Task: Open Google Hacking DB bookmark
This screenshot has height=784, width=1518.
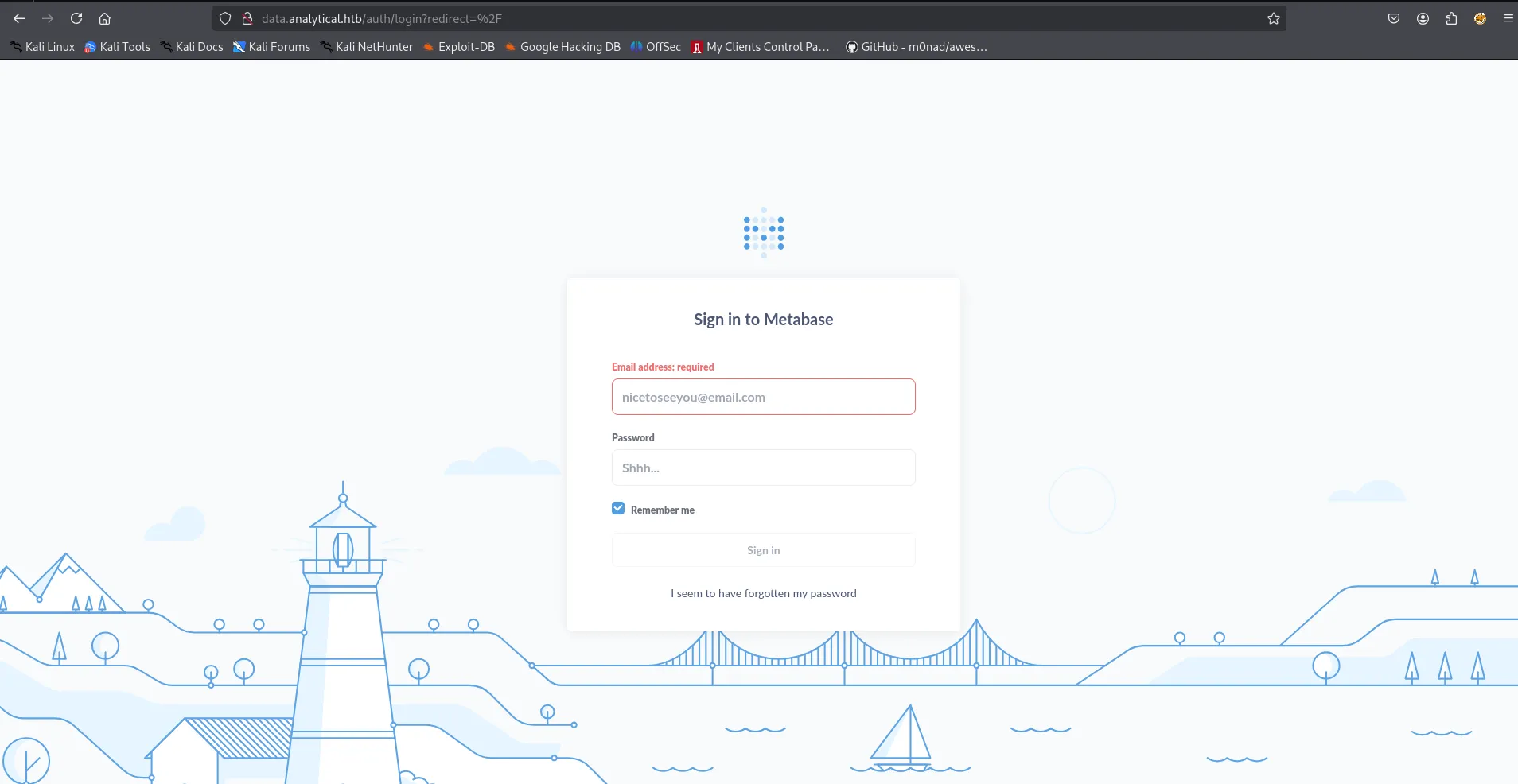Action: (562, 47)
